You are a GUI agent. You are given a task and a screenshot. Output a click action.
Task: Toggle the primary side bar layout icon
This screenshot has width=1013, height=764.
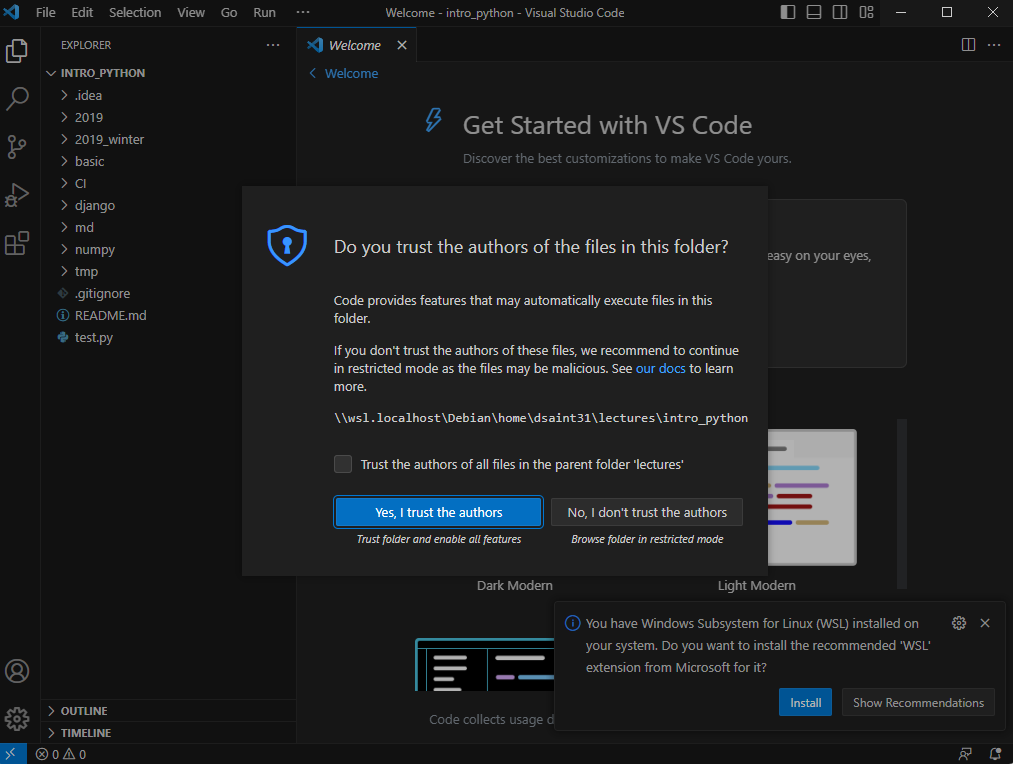pos(788,12)
